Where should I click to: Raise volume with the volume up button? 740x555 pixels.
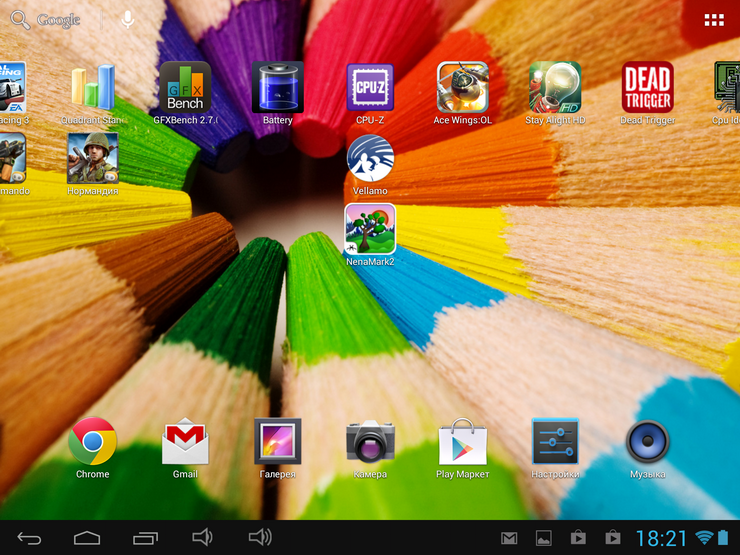click(x=260, y=538)
